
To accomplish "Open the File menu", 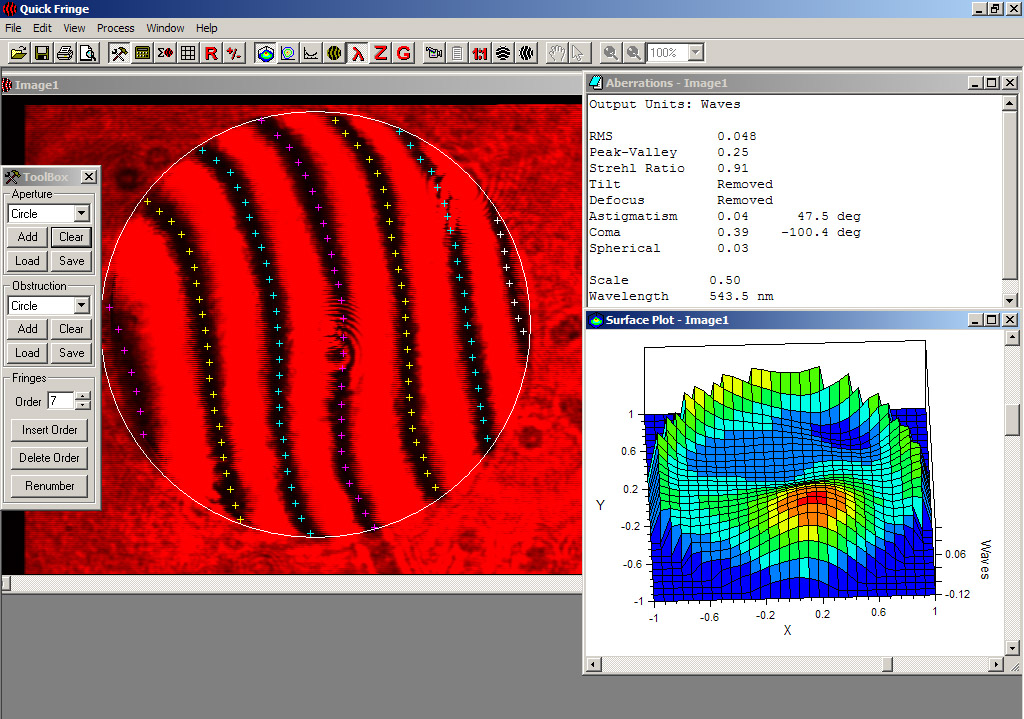I will point(13,28).
